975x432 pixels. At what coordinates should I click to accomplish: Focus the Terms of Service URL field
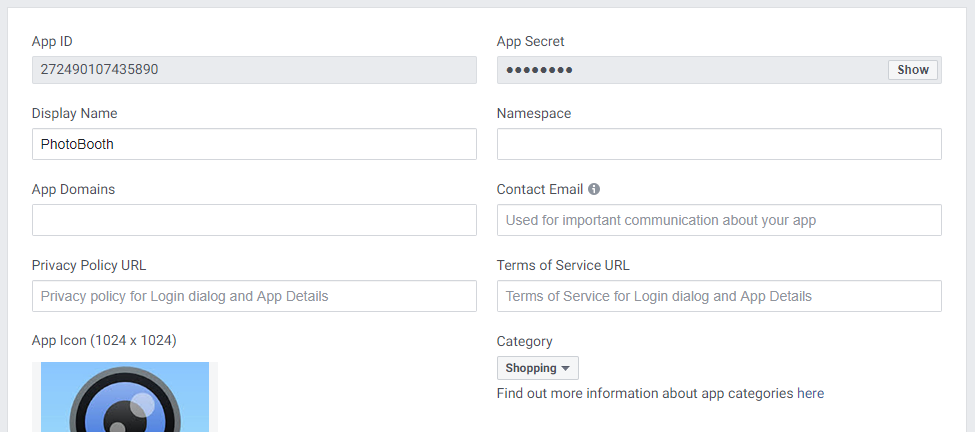point(718,296)
